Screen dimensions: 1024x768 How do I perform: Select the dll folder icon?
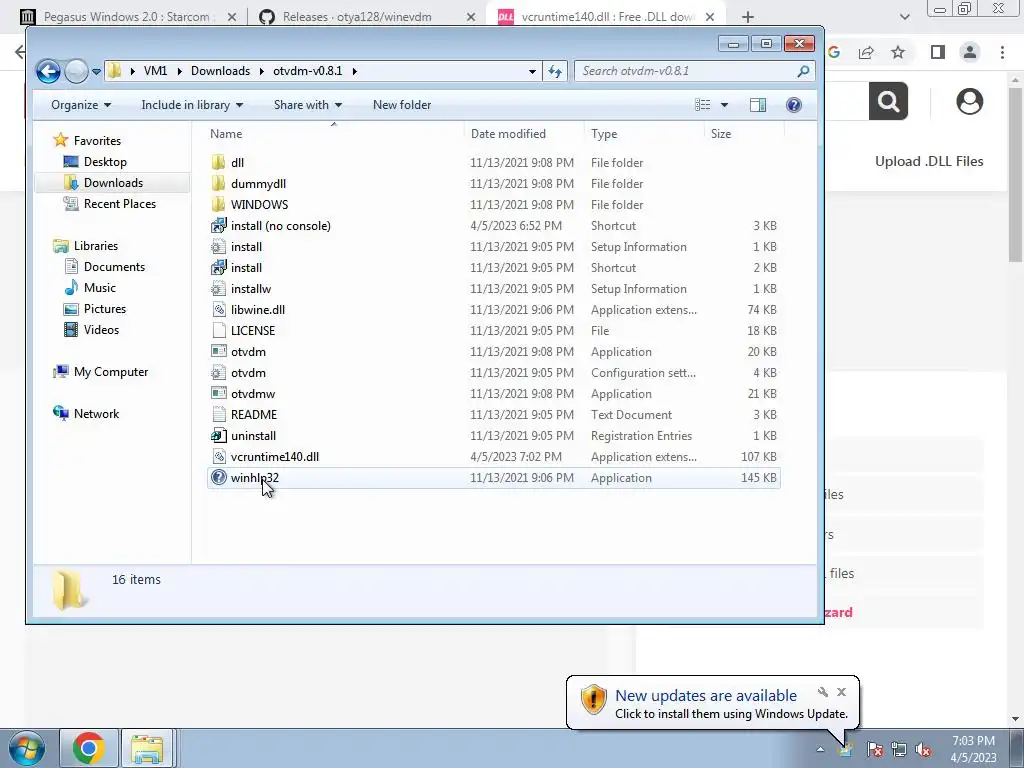(219, 163)
